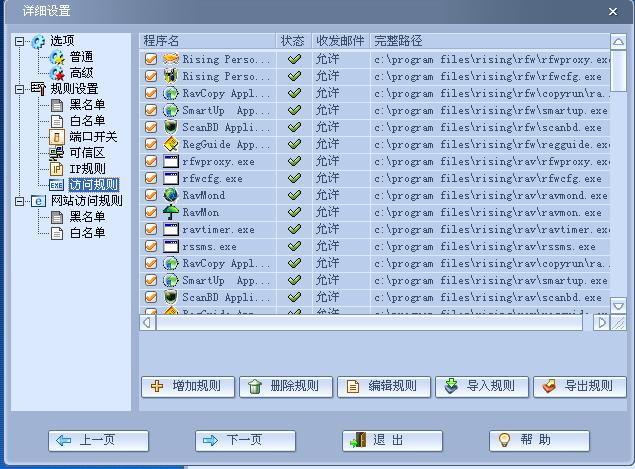Collapse the 选项 tree node
The image size is (635, 469).
point(19,41)
